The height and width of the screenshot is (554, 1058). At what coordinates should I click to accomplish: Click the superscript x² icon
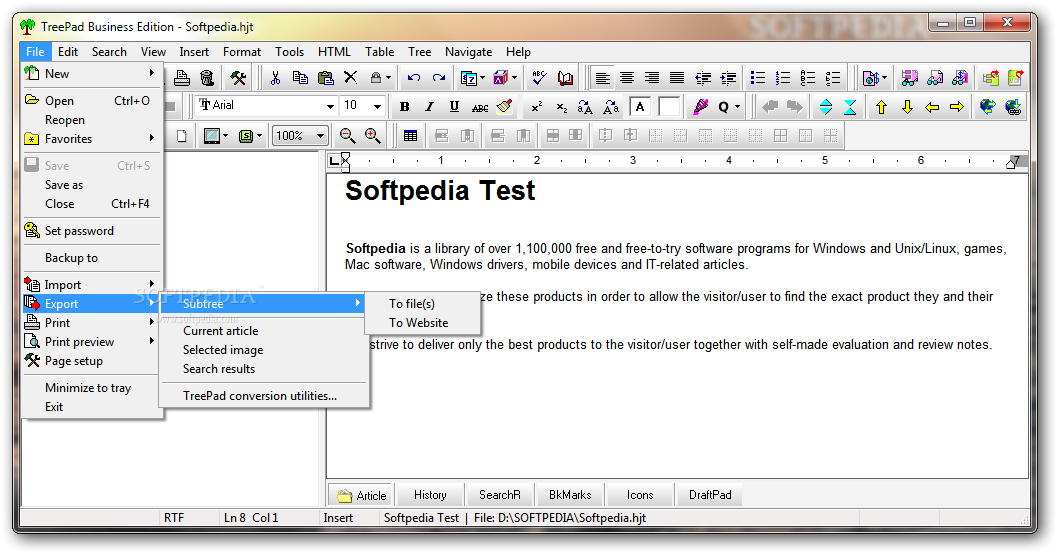click(x=537, y=107)
